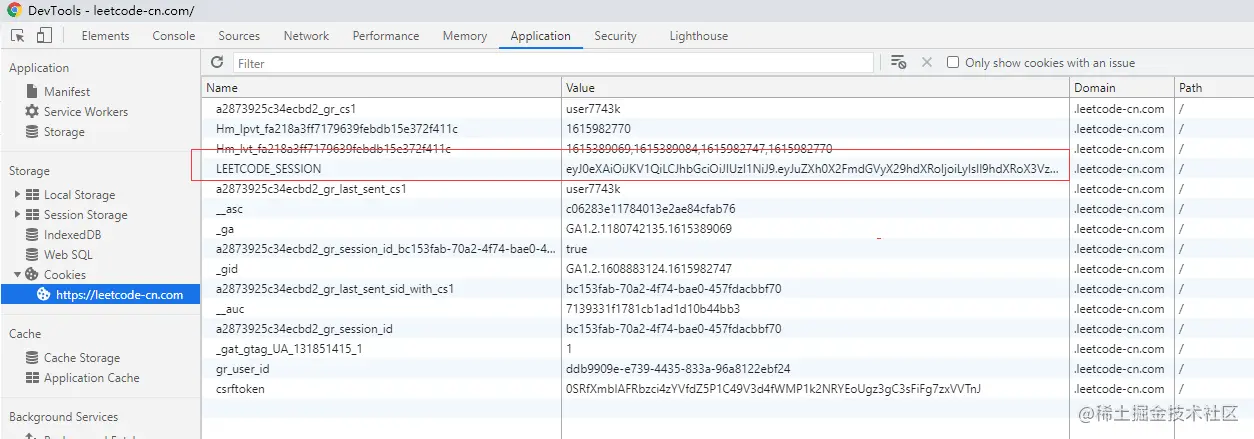This screenshot has width=1254, height=439.
Task: Click the Service Workers gear icon
Action: click(32, 111)
